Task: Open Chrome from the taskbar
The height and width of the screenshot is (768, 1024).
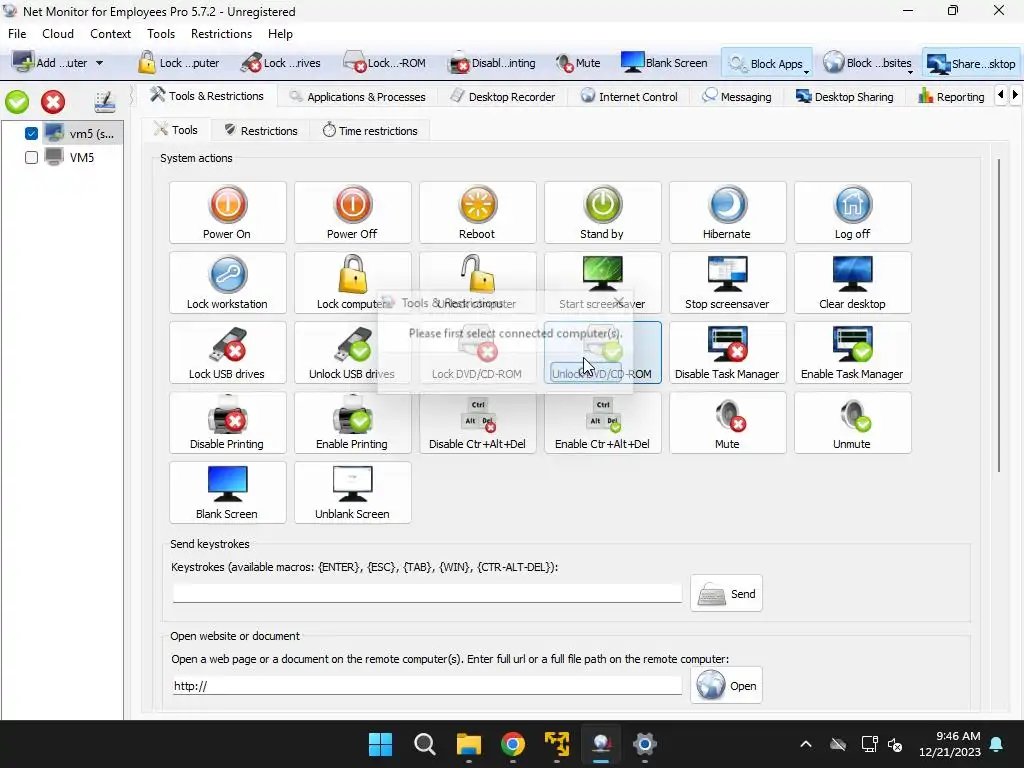Action: point(513,744)
